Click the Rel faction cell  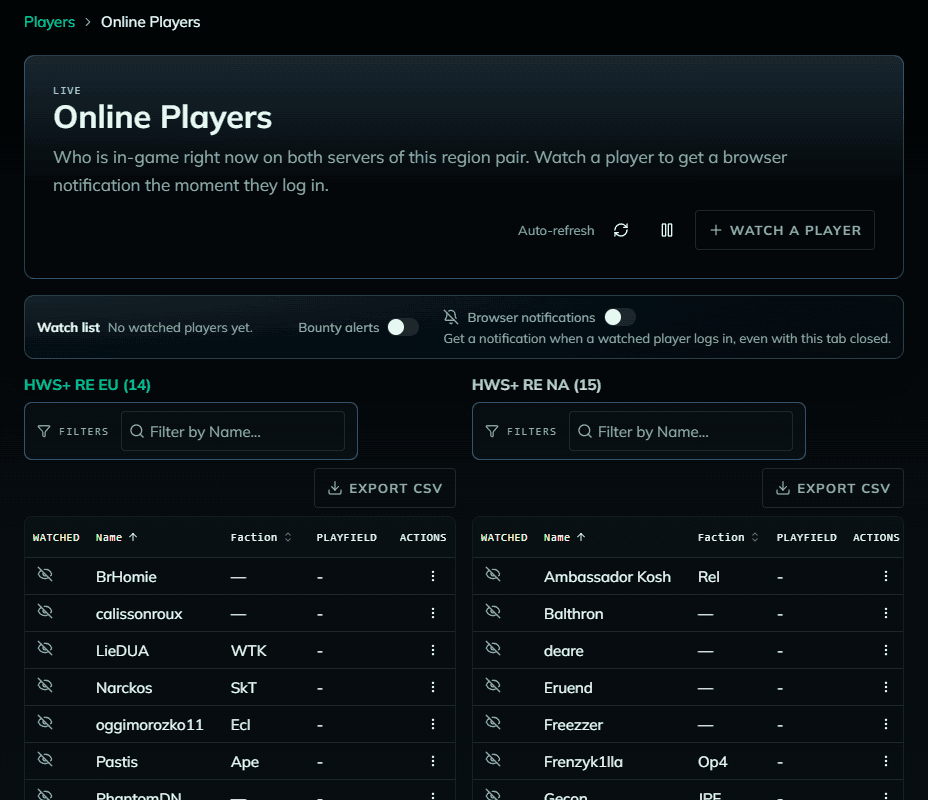click(x=708, y=577)
